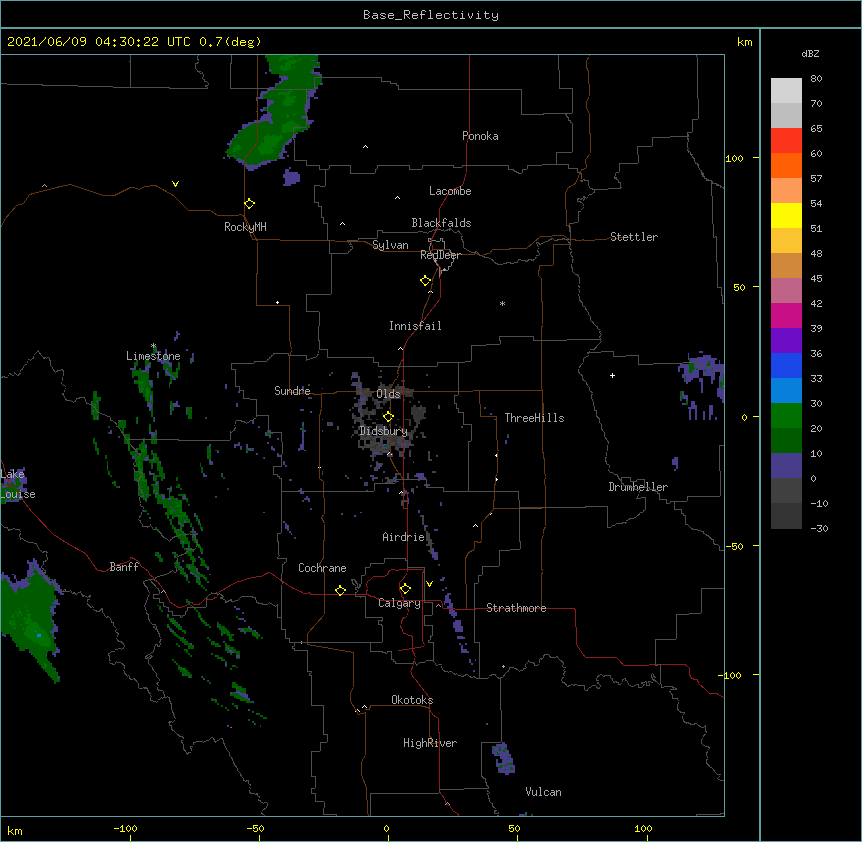Select the km unit label at top right
Screen dimensions: 862x842
tap(744, 42)
